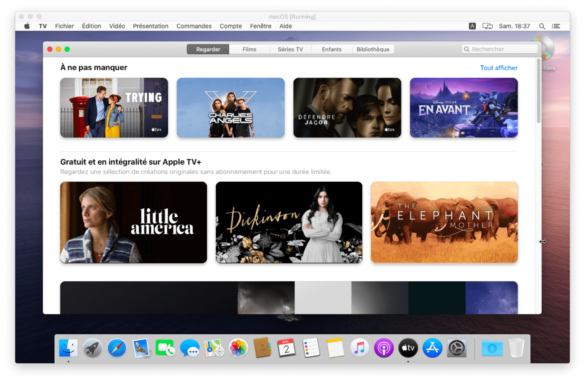
Task: Open the Vidéo menu
Action: click(117, 26)
